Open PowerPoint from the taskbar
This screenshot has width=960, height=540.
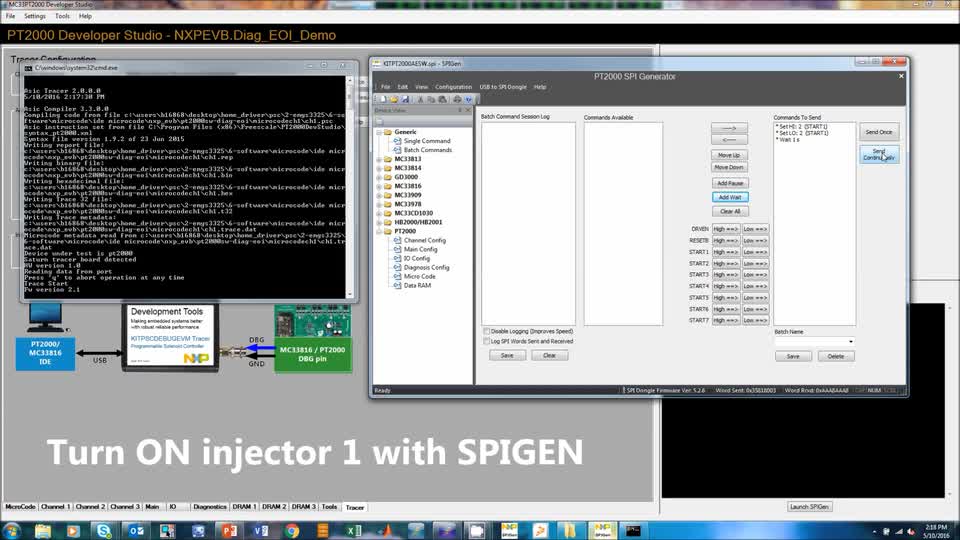(229, 531)
